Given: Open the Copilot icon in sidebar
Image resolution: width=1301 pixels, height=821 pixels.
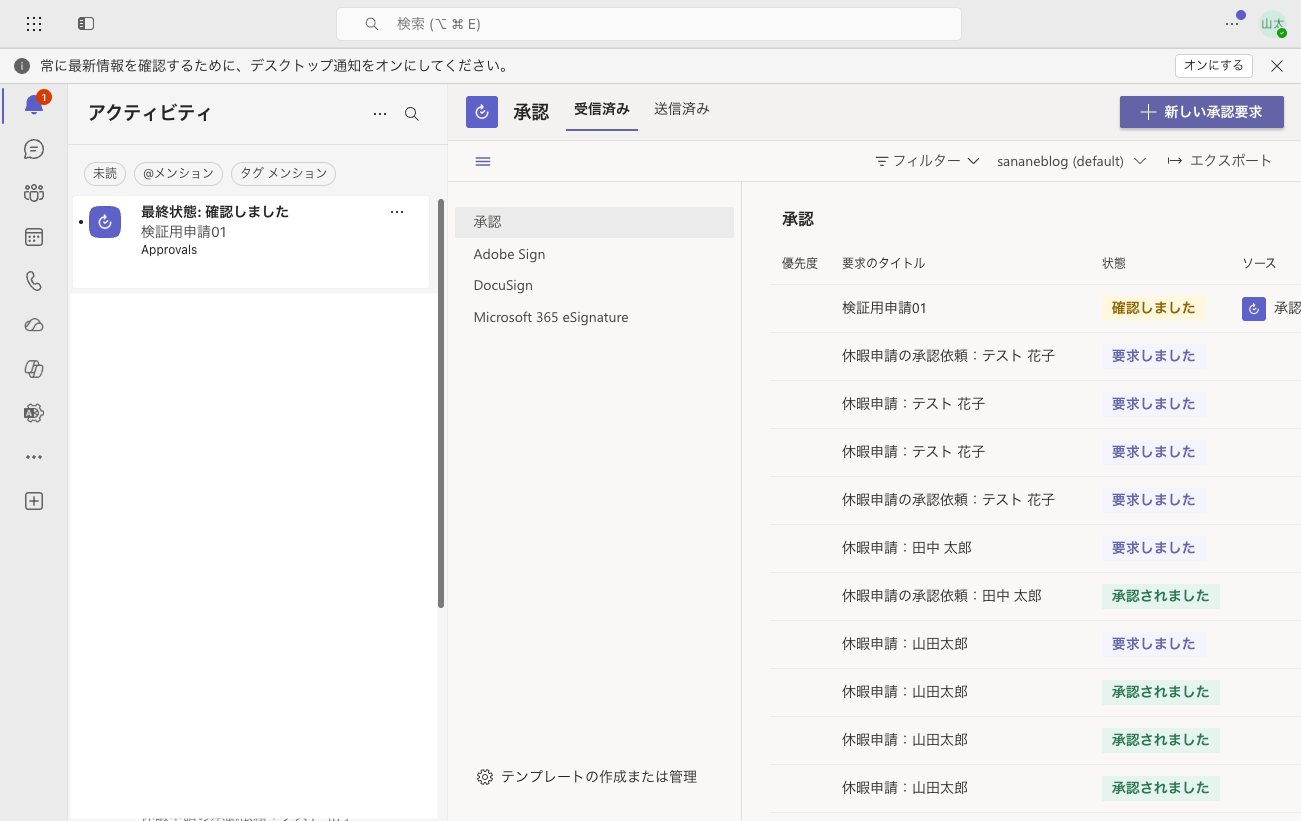Looking at the screenshot, I should pyautogui.click(x=34, y=369).
